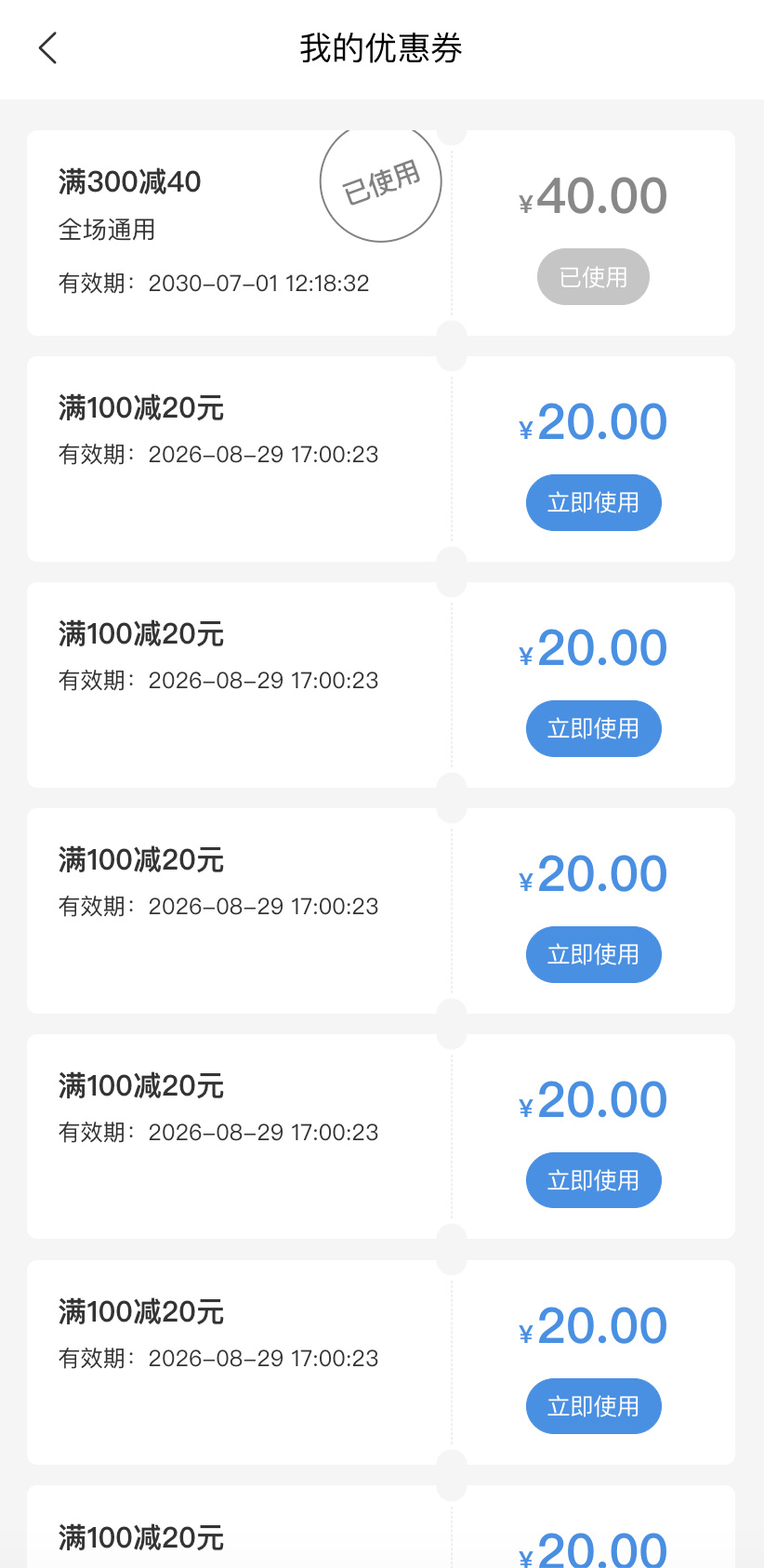Viewport: 764px width, 1568px height.
Task: Tap the cut-off ¥20.00 at the bottom
Action: pos(593,1549)
